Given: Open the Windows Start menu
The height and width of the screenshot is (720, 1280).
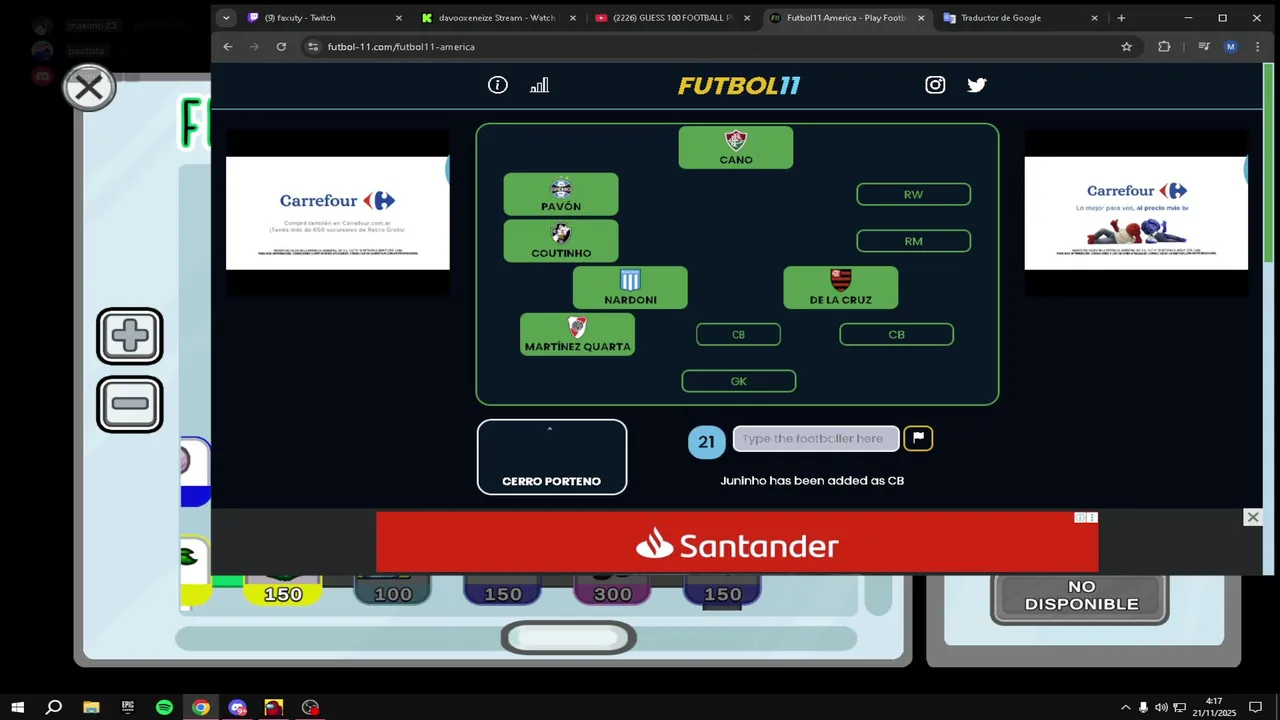Looking at the screenshot, I should tap(18, 707).
